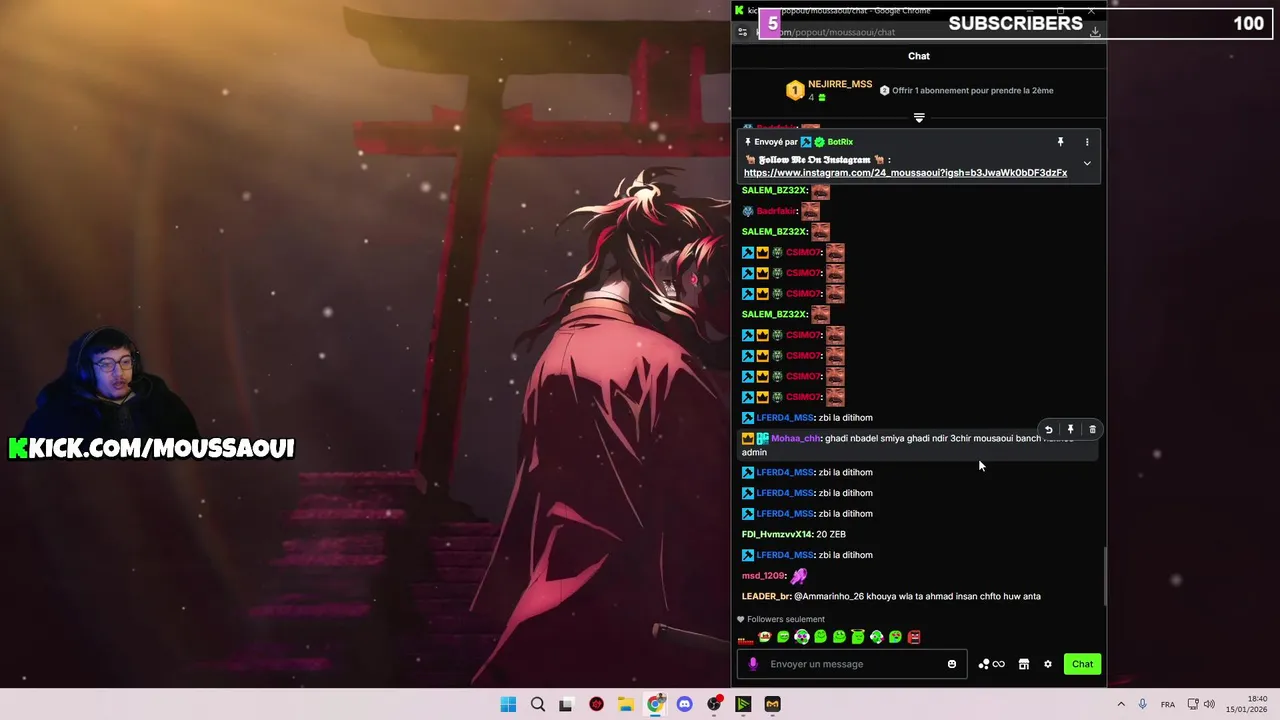Viewport: 1280px width, 720px height.
Task: Open the red circular app on taskbar
Action: pyautogui.click(x=597, y=704)
